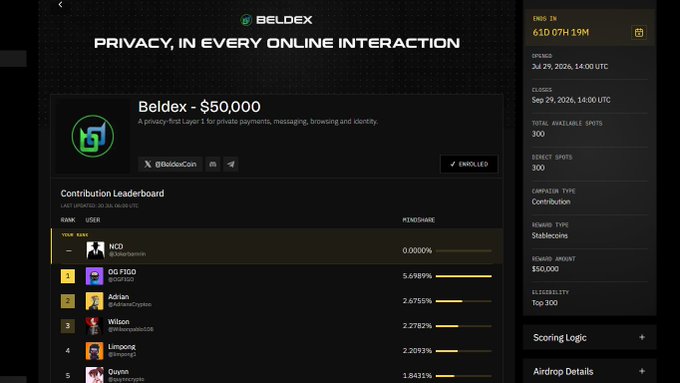Expand the Airdrop Details section
Viewport: 680px width, 383px height.
[589, 371]
